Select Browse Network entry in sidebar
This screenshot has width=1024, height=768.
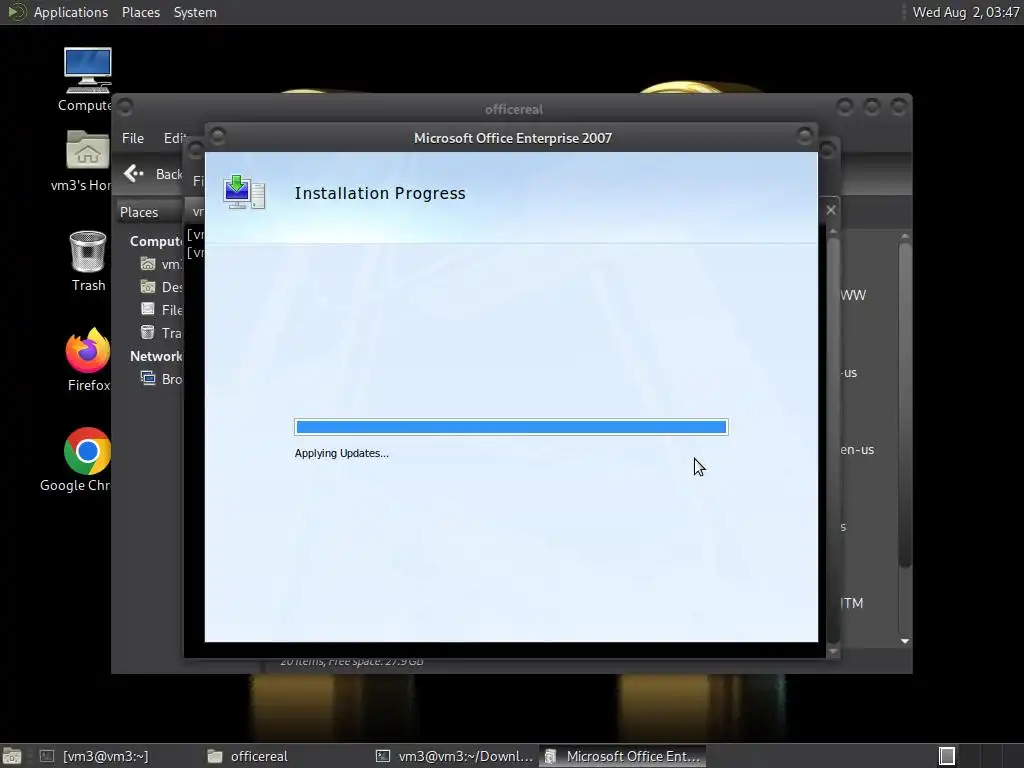click(x=161, y=379)
